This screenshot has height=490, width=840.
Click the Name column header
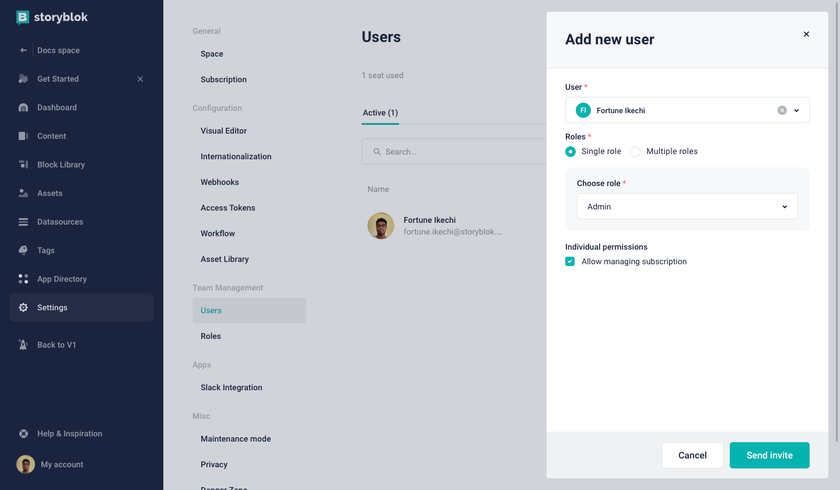coord(378,190)
